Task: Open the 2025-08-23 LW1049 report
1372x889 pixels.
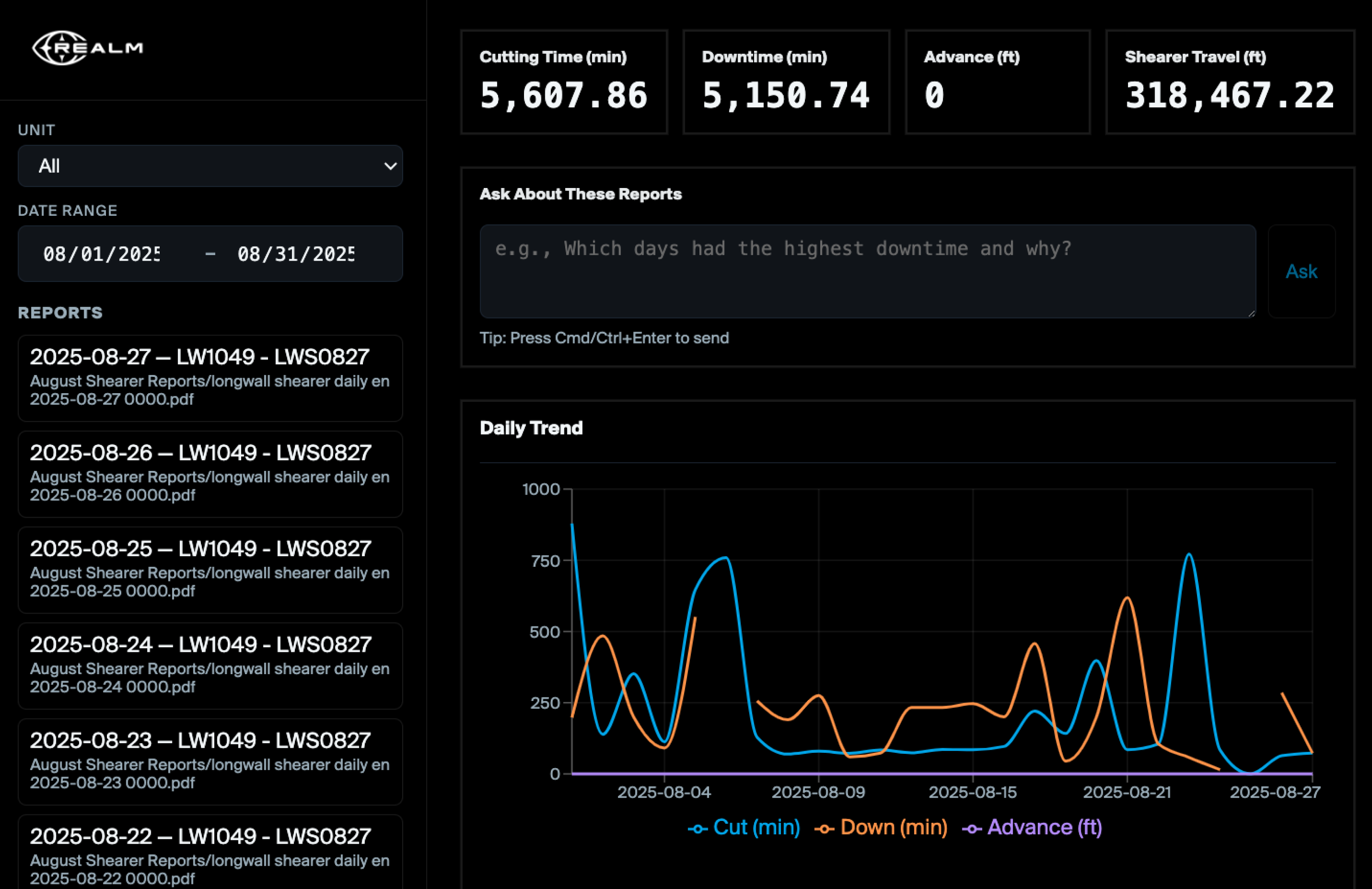Action: [210, 761]
